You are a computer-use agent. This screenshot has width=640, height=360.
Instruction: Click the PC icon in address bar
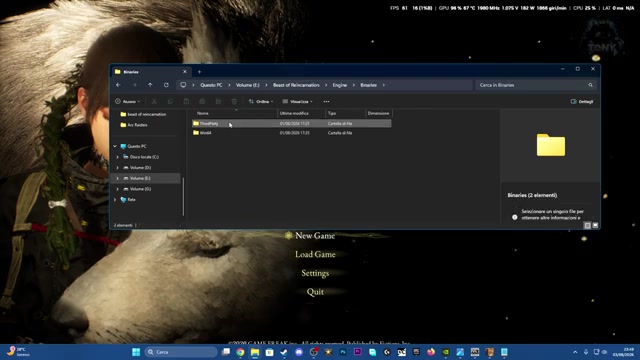pyautogui.click(x=183, y=85)
